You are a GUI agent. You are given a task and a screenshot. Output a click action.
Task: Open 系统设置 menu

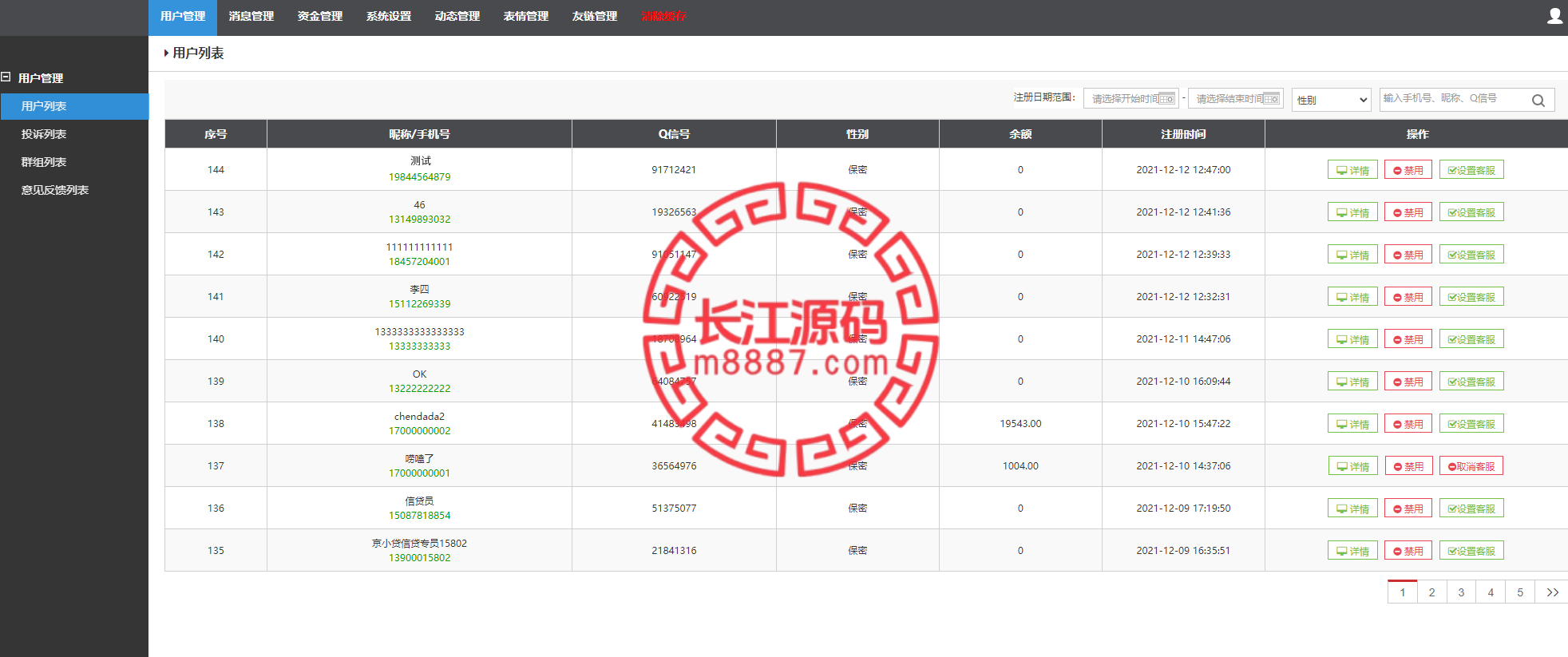tap(389, 17)
